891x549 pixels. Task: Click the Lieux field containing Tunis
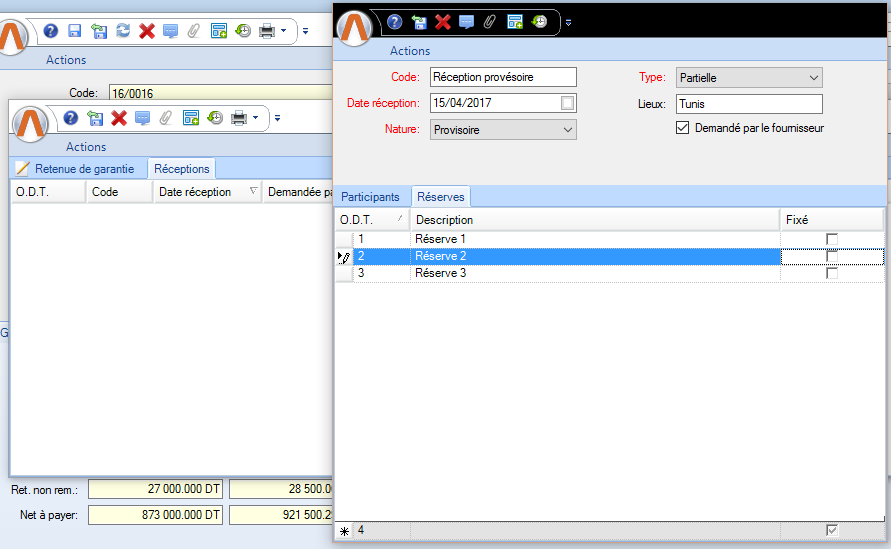point(748,104)
